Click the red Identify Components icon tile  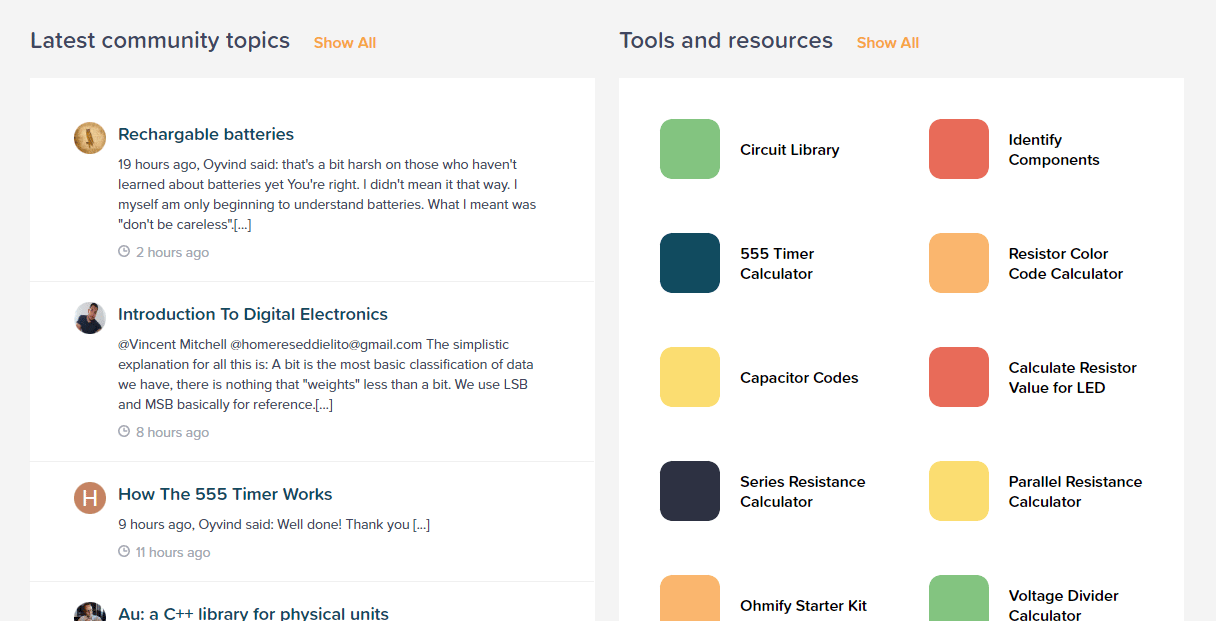pos(958,149)
